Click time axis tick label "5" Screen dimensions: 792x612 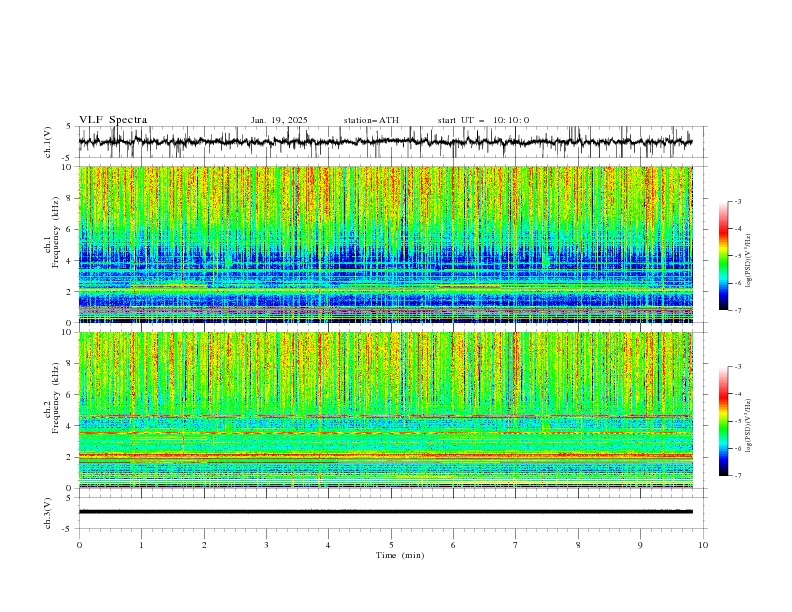(391, 545)
